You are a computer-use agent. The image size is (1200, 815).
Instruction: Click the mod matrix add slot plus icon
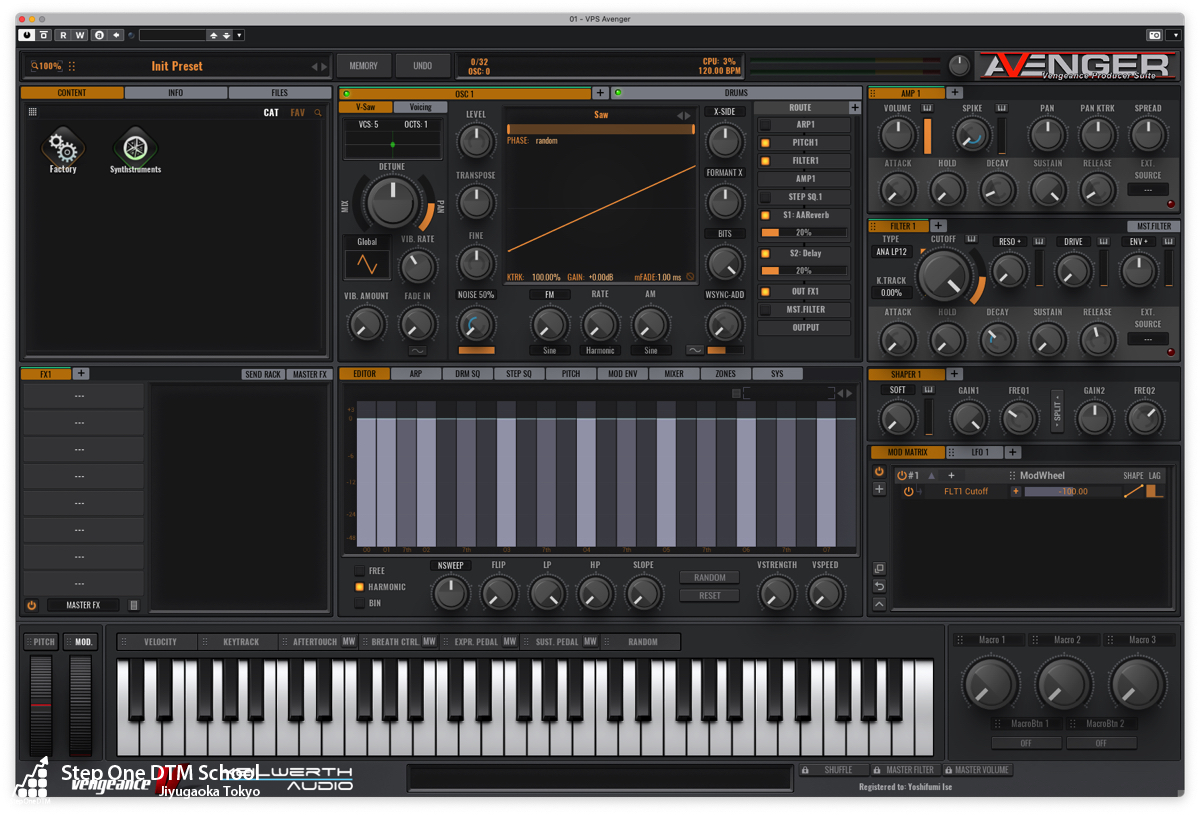(879, 489)
